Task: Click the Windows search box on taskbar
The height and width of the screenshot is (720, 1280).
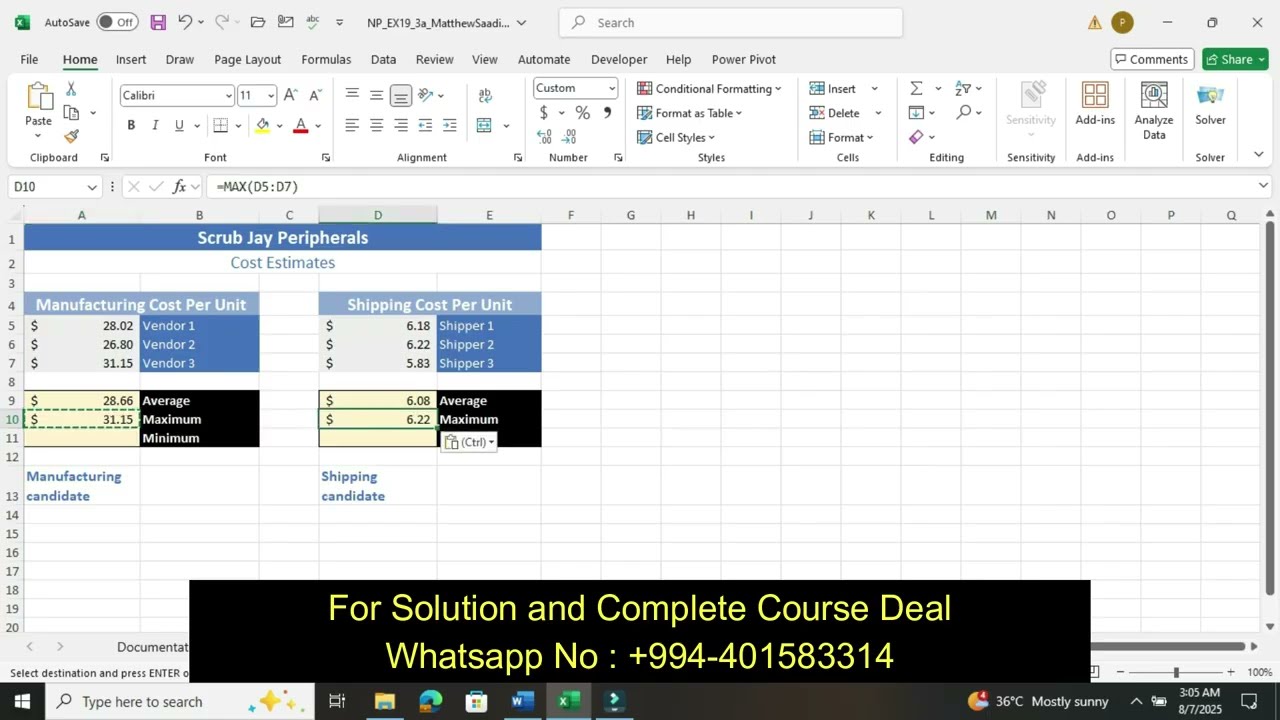Action: coord(180,701)
